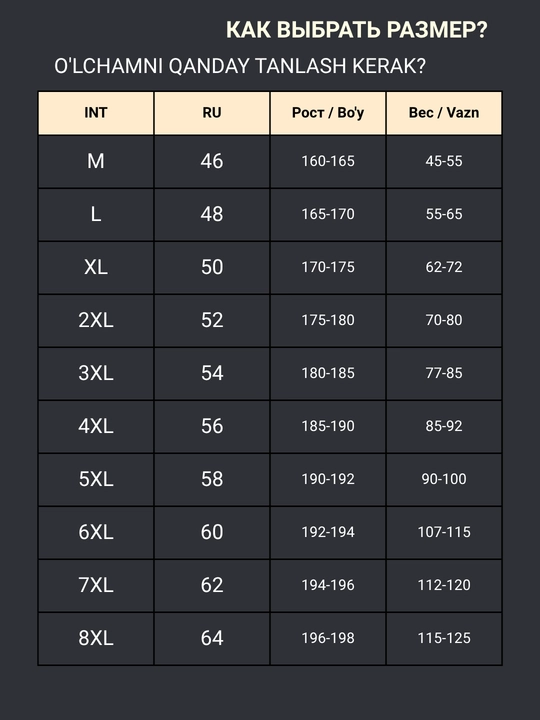Select the 5XL size cell
540x720 pixels.
(x=96, y=479)
